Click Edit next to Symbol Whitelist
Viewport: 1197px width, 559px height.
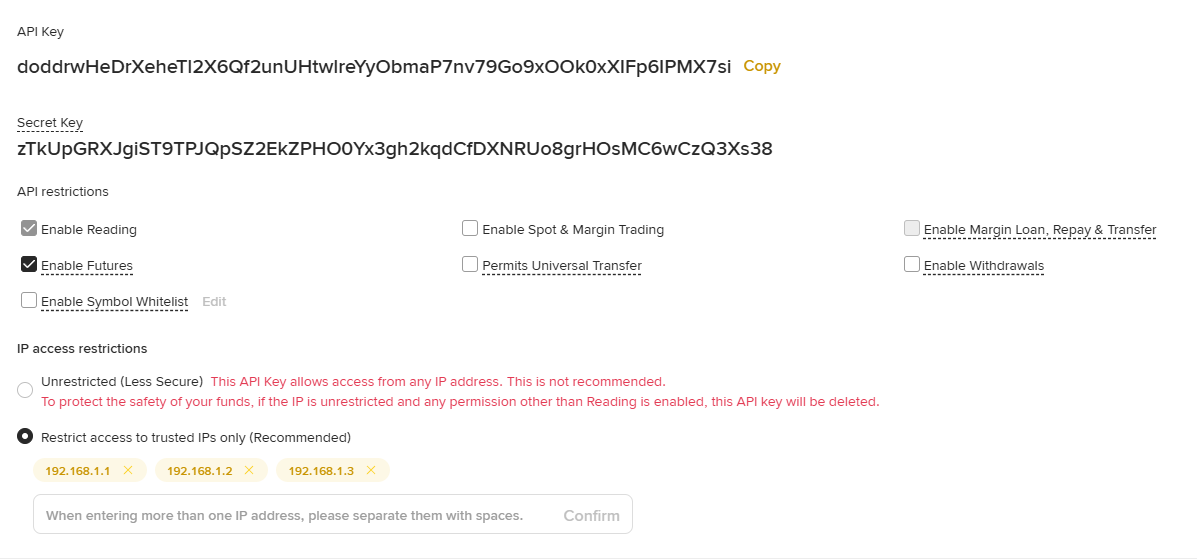(214, 301)
